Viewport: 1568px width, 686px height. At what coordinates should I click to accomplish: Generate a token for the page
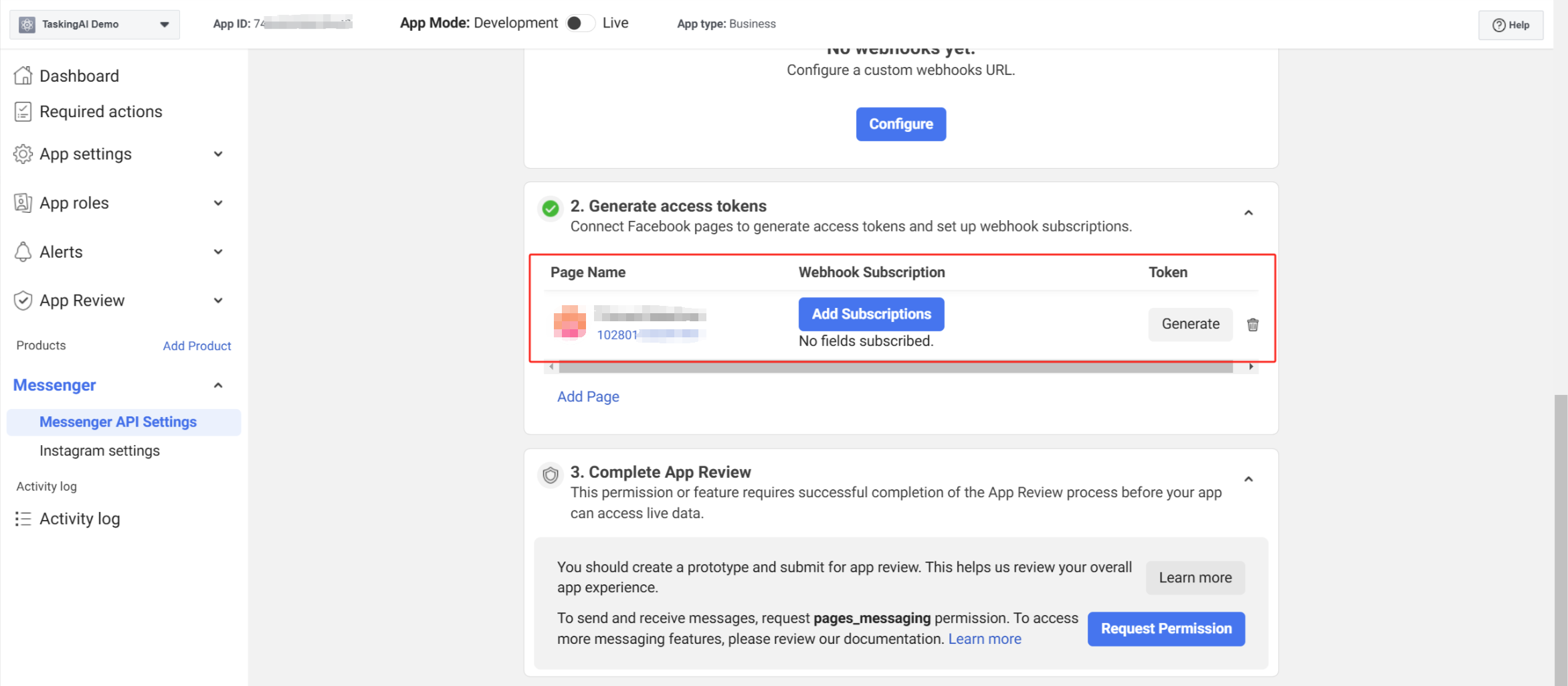[1190, 324]
